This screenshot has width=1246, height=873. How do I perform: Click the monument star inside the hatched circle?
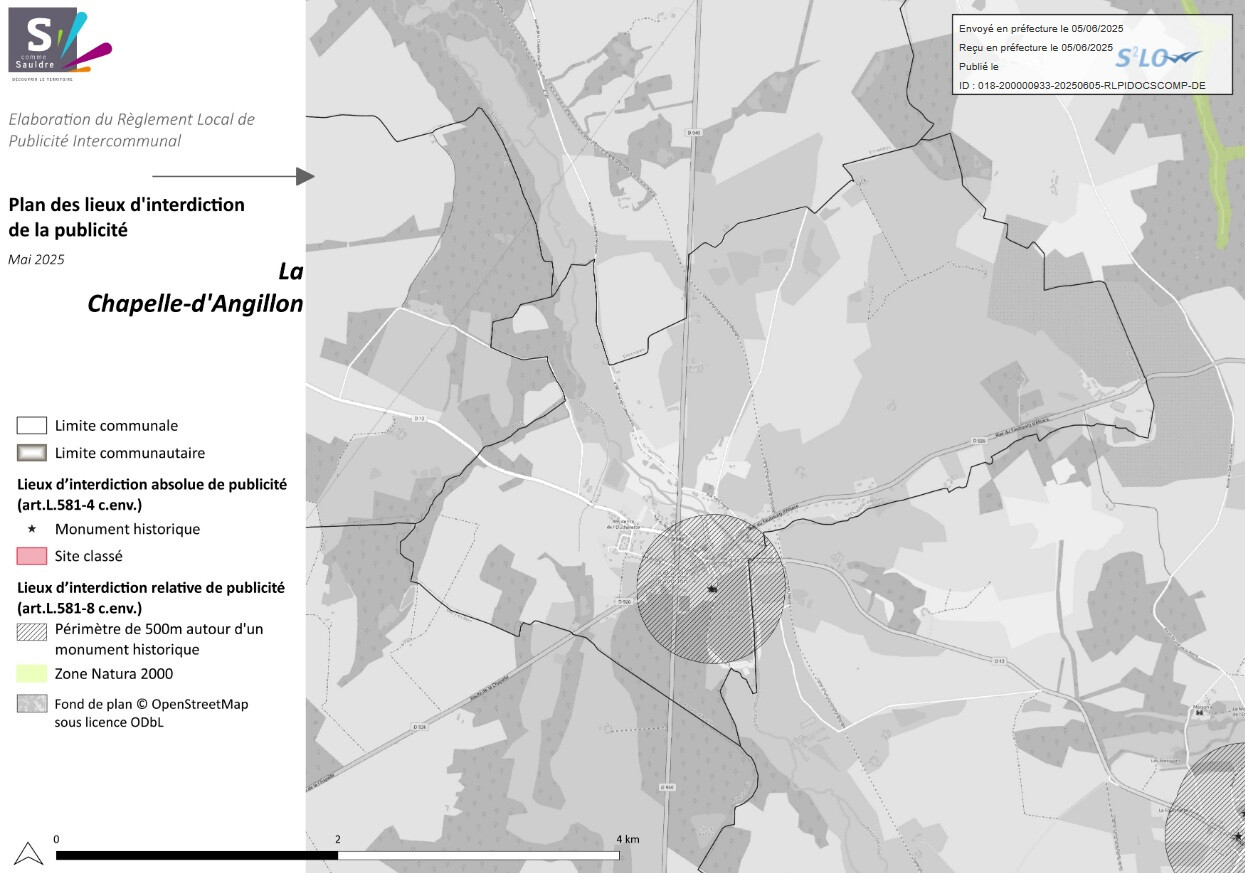point(711,589)
